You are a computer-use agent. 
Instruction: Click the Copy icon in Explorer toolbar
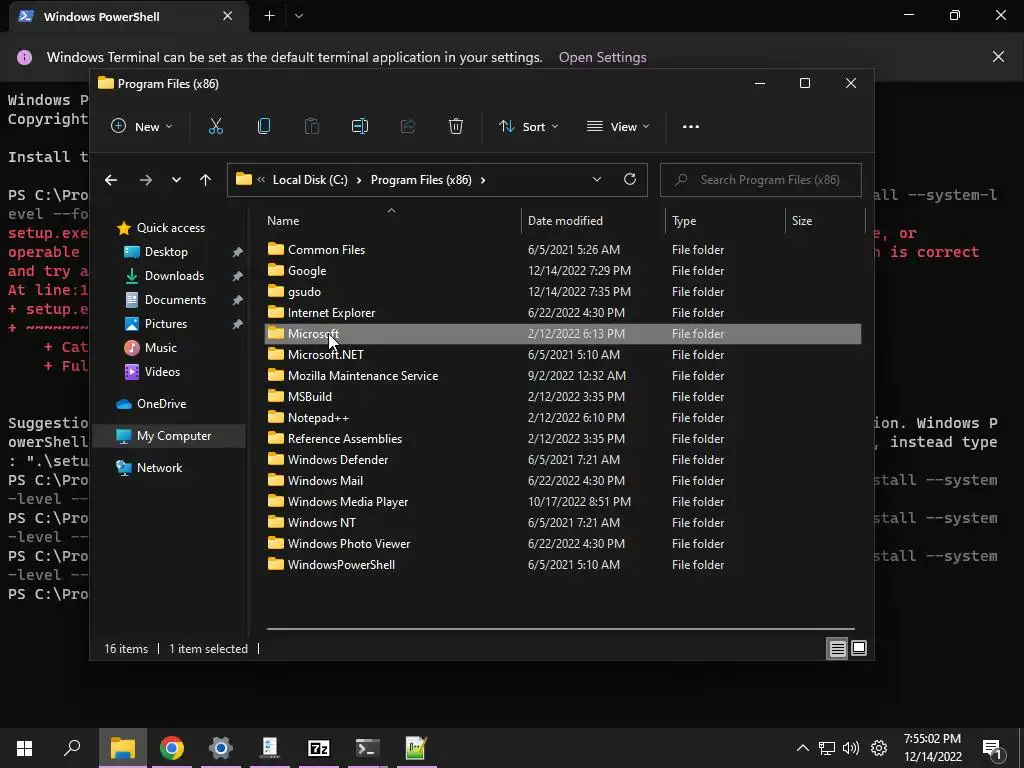click(x=264, y=126)
